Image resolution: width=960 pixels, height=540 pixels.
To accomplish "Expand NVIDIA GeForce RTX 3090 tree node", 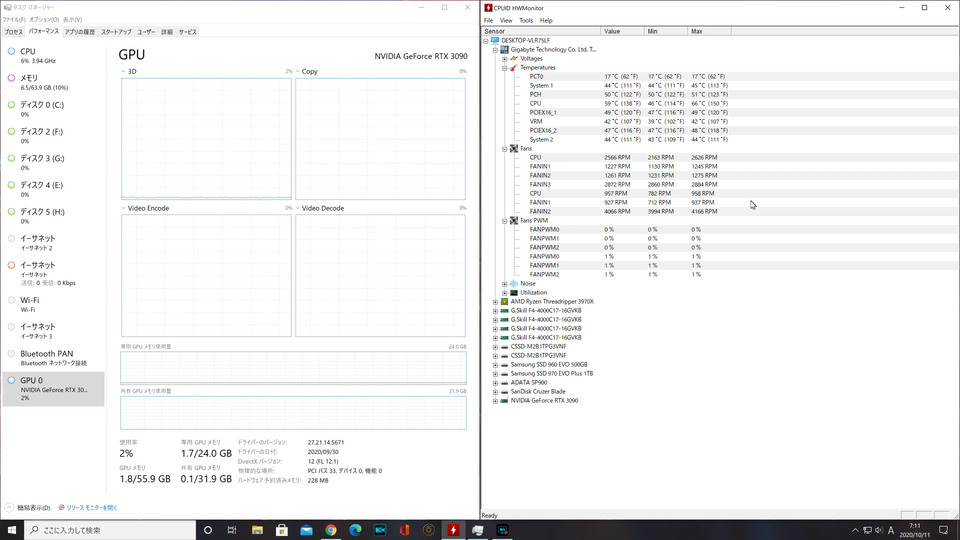I will point(495,401).
